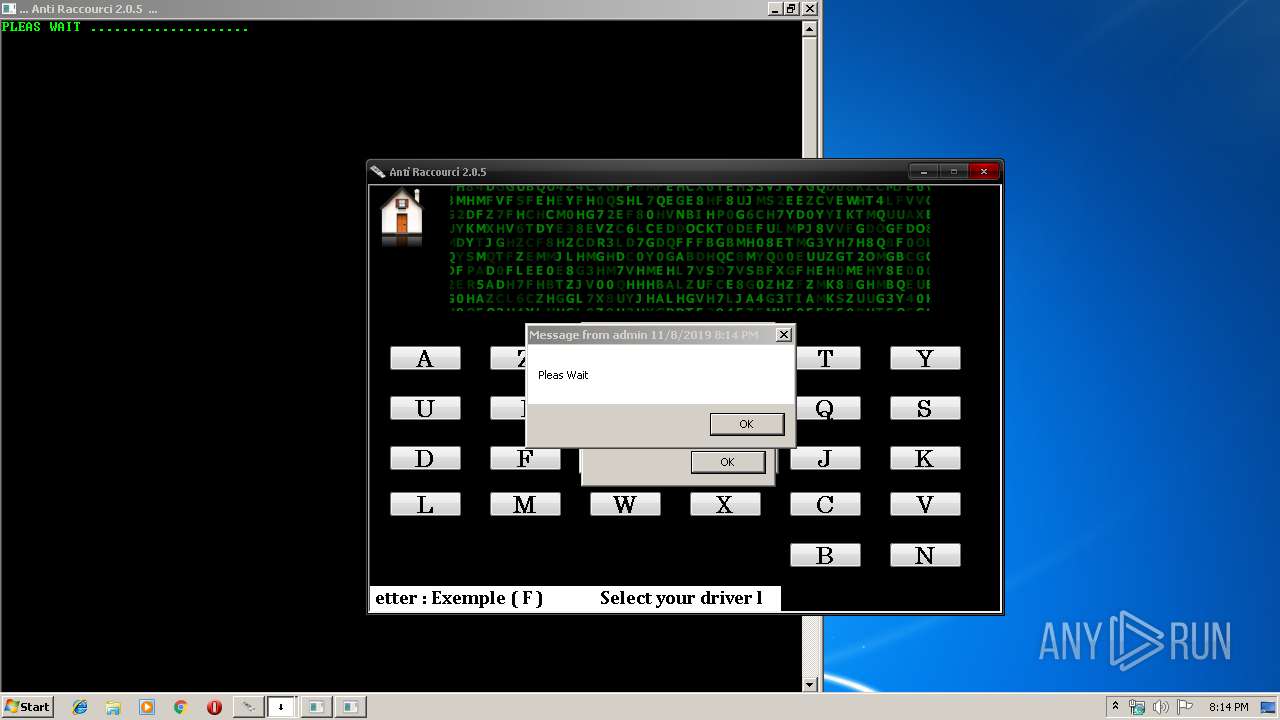Click the home house icon
The width and height of the screenshot is (1280, 720).
402,215
